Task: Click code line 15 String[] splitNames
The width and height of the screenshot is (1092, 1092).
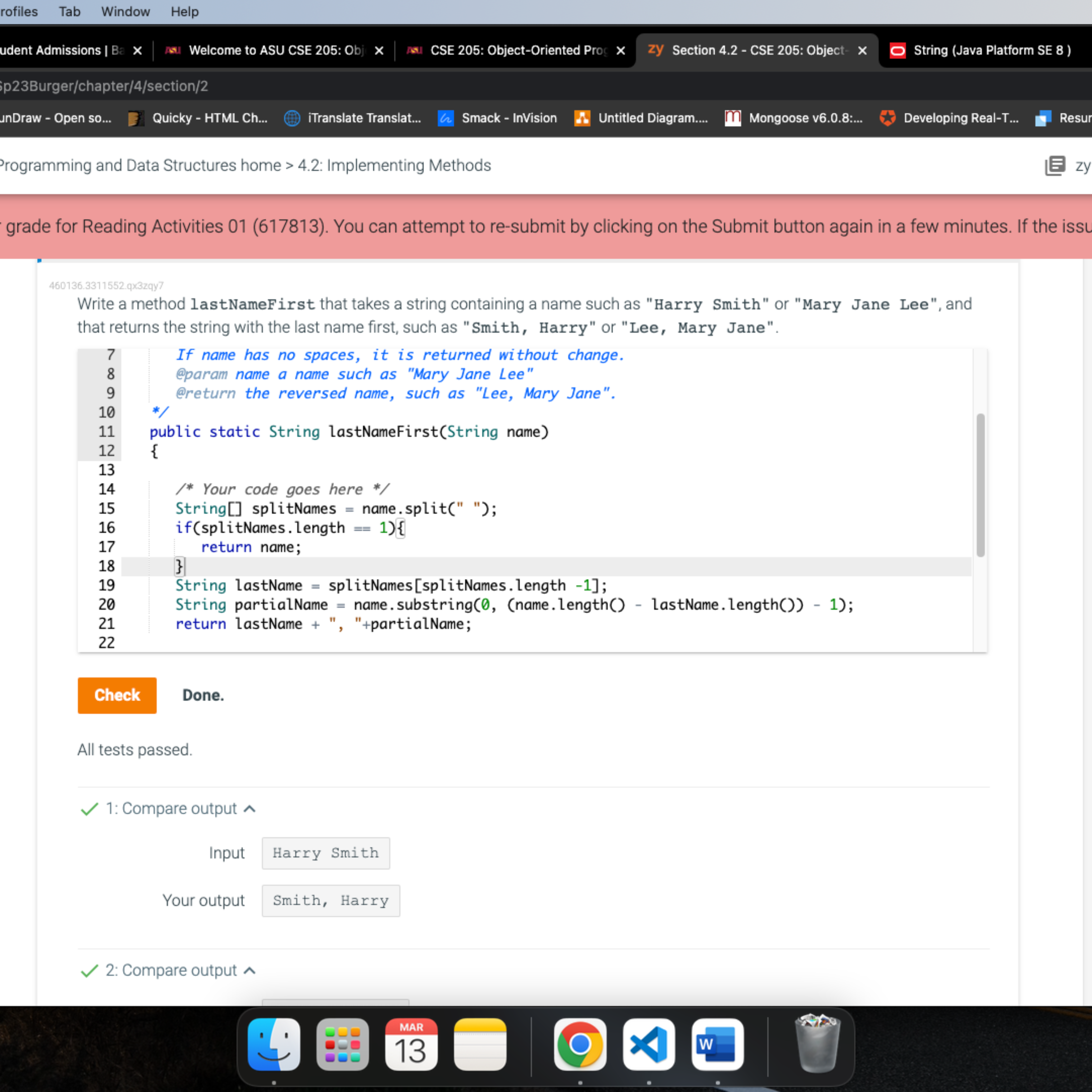Action: click(x=336, y=509)
